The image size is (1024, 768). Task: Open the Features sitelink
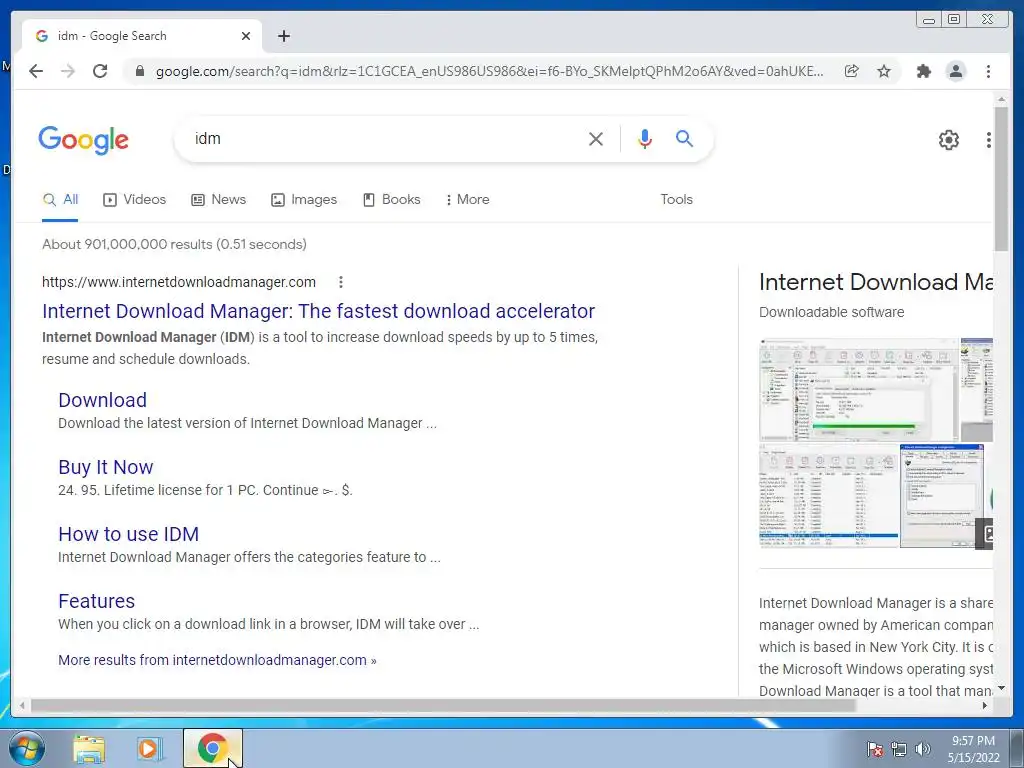coord(97,601)
